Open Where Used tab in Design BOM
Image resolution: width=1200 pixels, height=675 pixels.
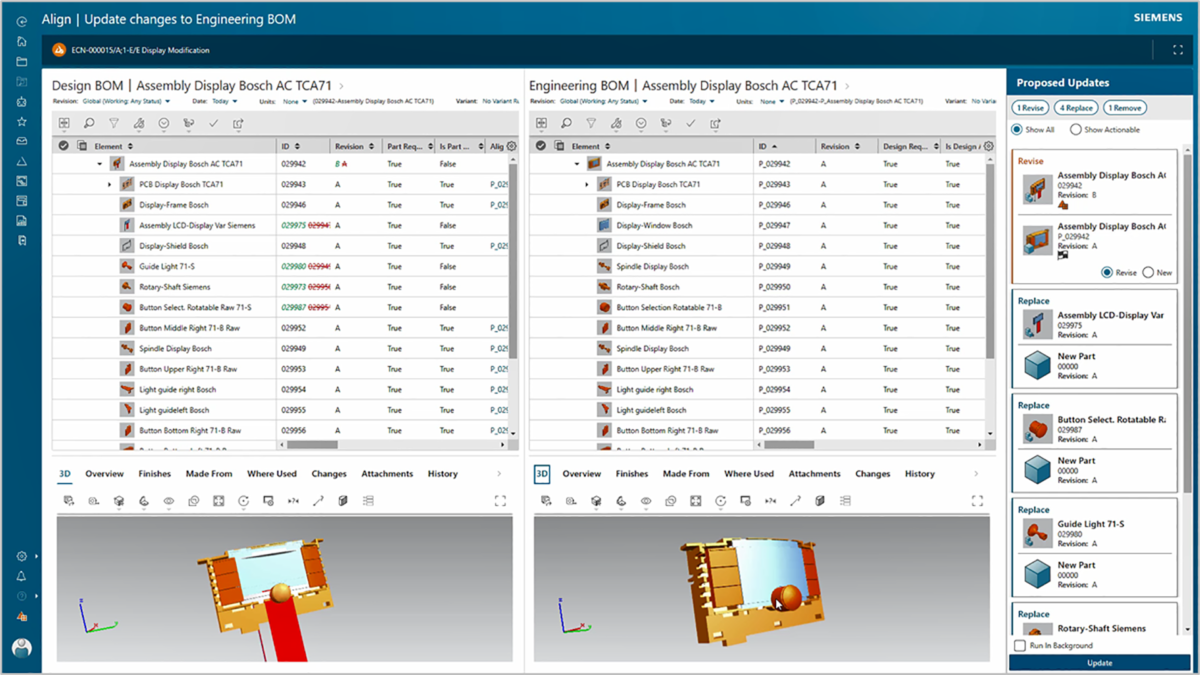tap(272, 474)
